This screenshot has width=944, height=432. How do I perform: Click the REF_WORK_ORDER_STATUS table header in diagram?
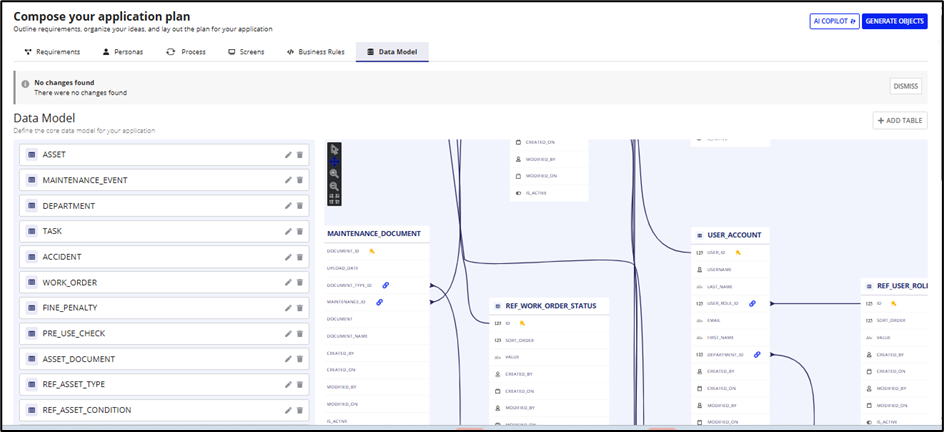tap(549, 306)
